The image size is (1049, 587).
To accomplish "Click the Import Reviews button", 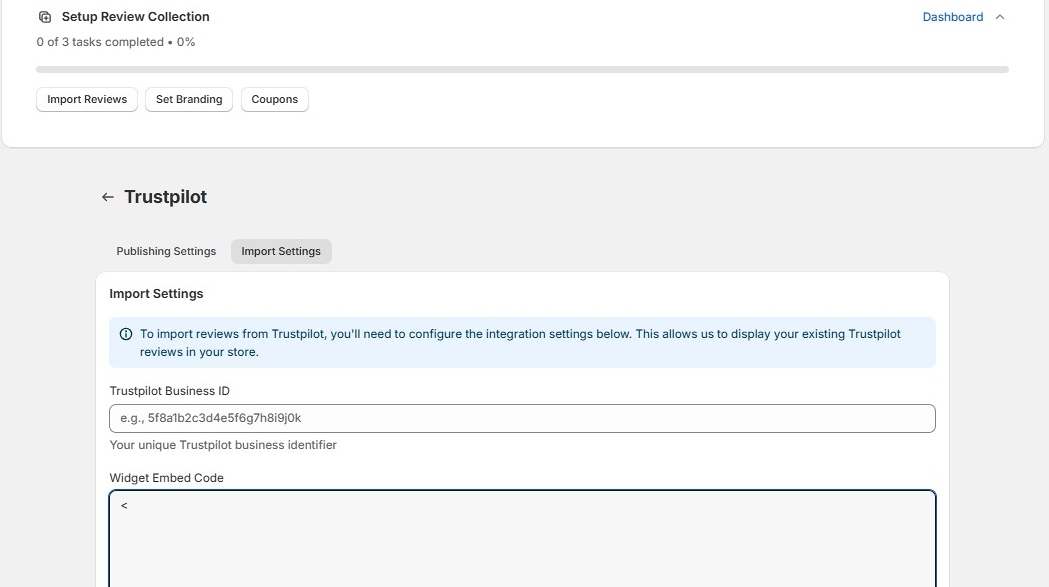I will (87, 99).
